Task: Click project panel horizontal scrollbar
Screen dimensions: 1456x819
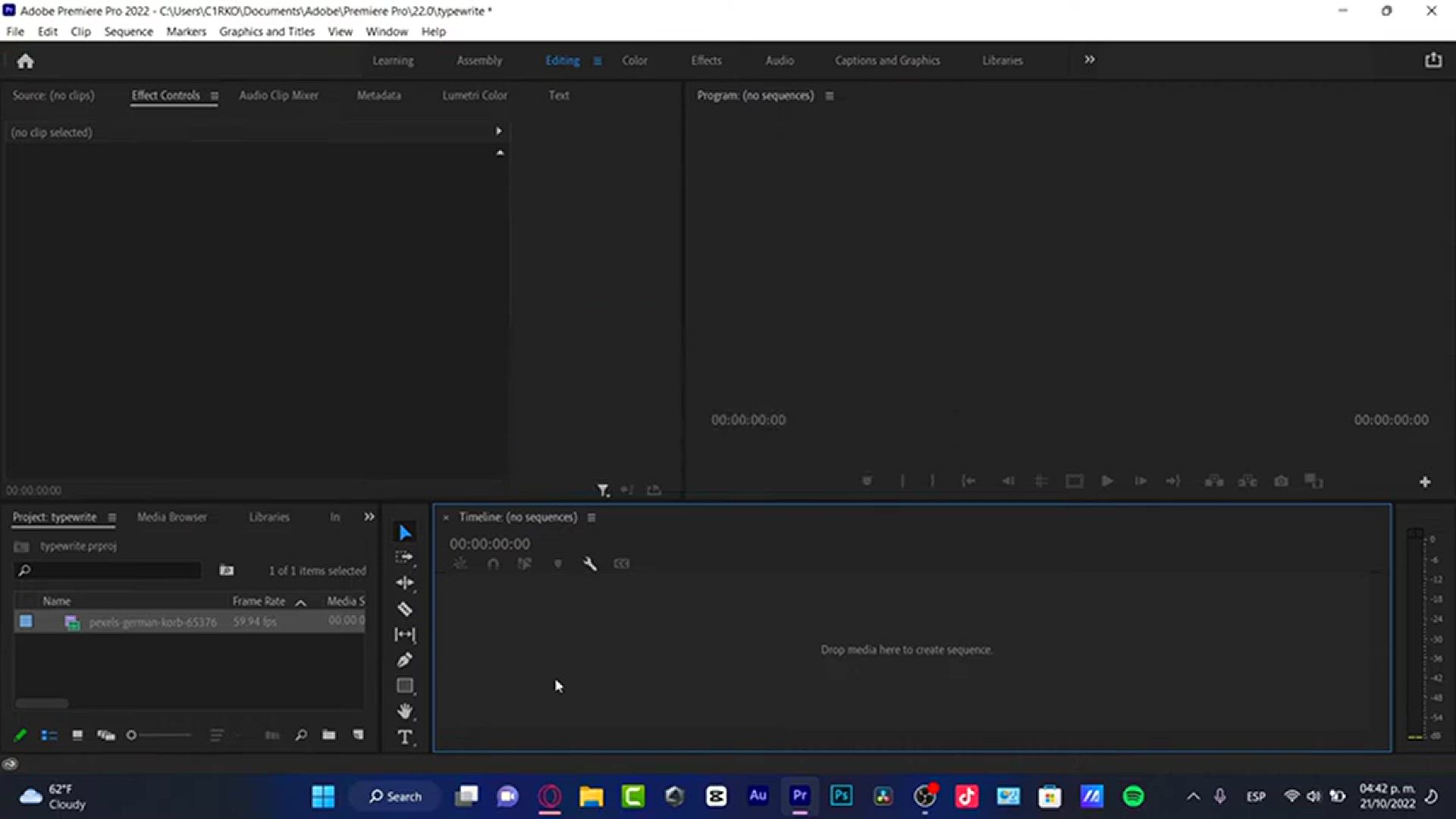Action: (x=42, y=703)
